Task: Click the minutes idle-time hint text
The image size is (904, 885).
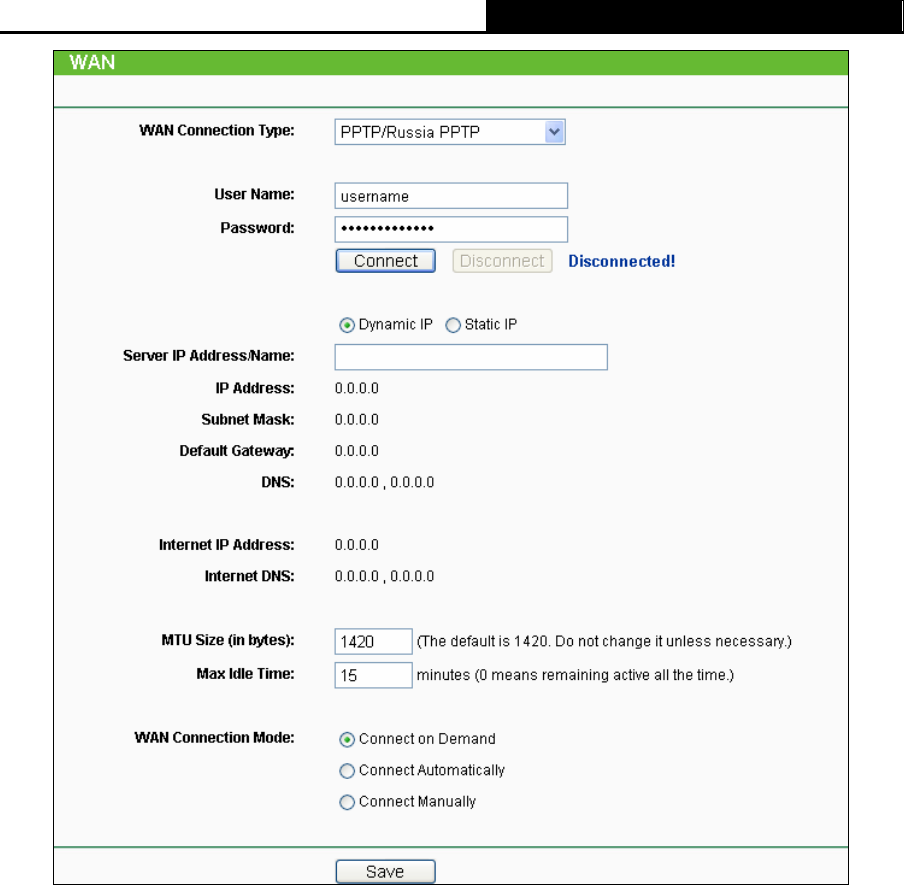Action: [x=575, y=675]
